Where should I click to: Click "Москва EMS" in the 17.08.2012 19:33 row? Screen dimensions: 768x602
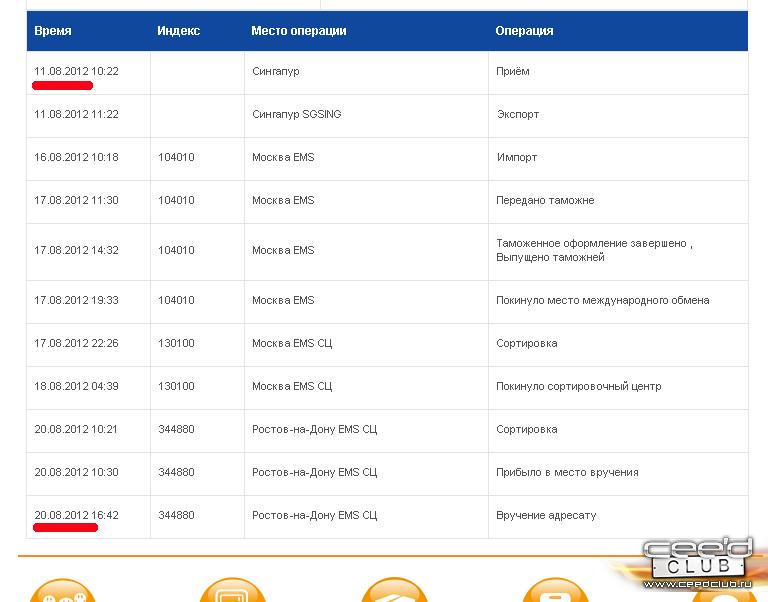pyautogui.click(x=283, y=300)
